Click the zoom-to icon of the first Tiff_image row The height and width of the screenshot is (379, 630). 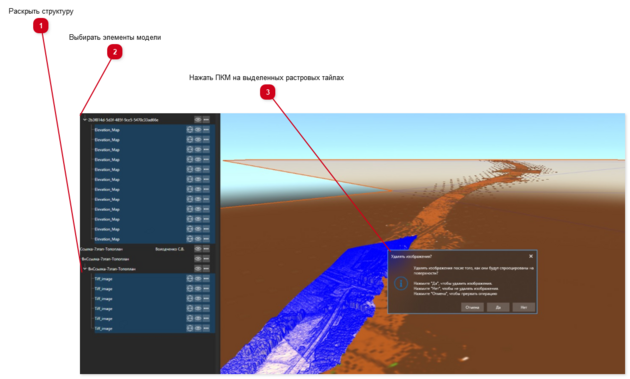coord(190,279)
